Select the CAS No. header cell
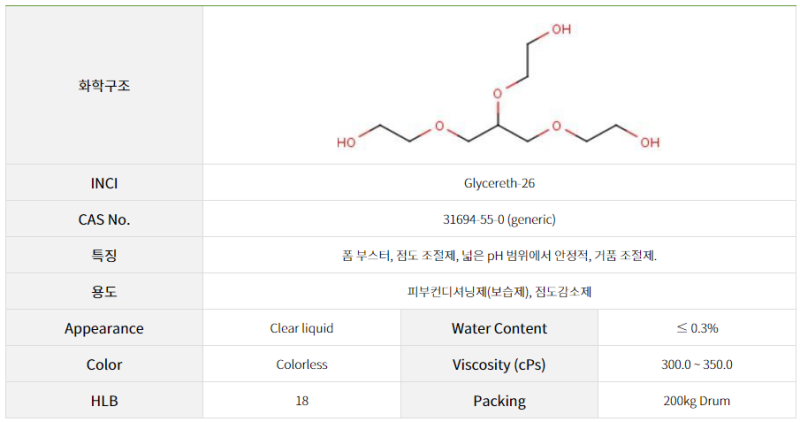The height and width of the screenshot is (422, 800). point(104,219)
